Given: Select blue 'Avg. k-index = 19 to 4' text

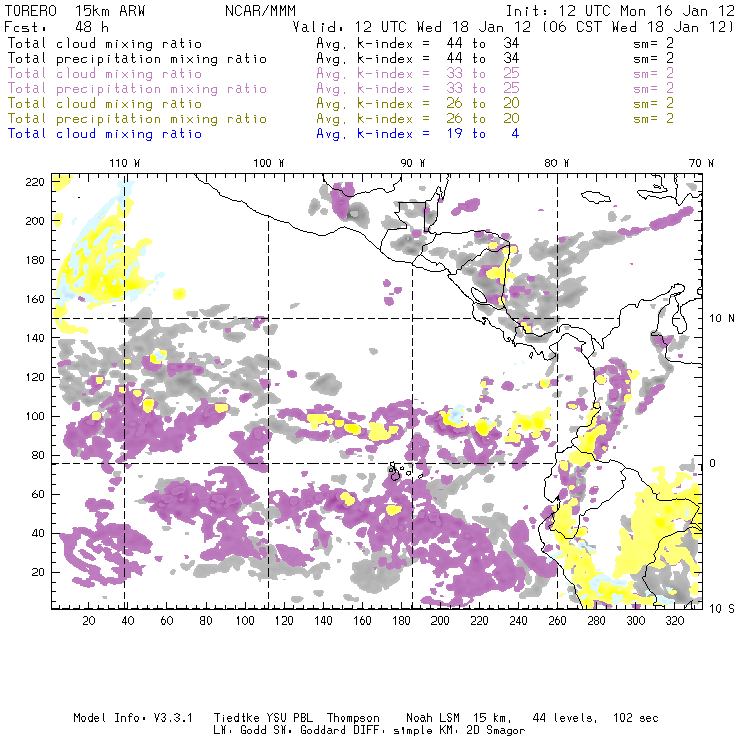Looking at the screenshot, I should tap(418, 134).
